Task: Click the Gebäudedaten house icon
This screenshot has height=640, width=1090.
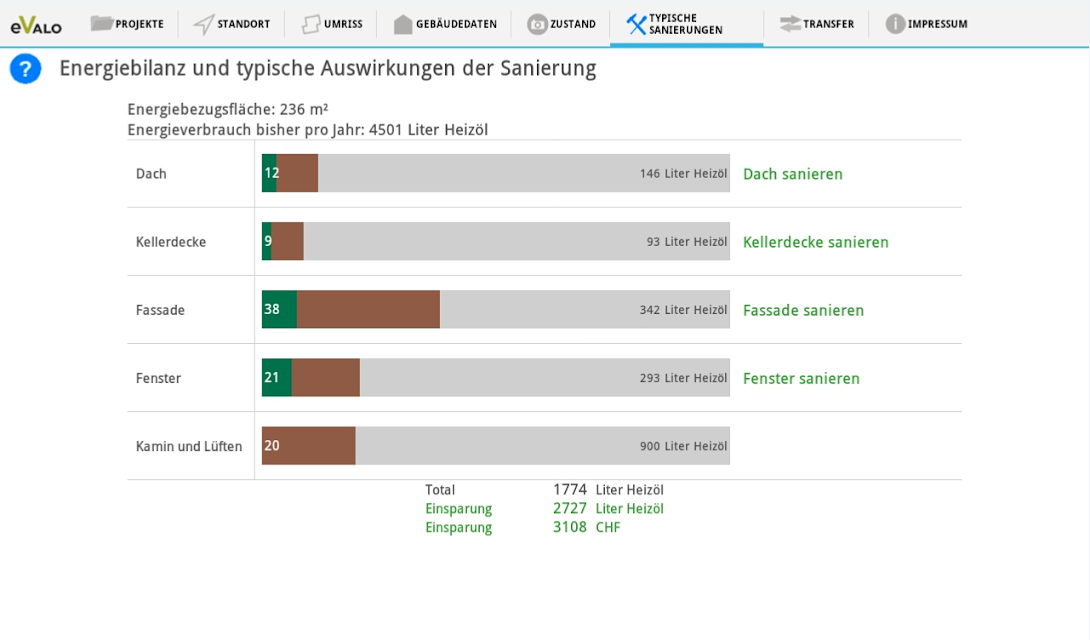Action: click(x=403, y=24)
